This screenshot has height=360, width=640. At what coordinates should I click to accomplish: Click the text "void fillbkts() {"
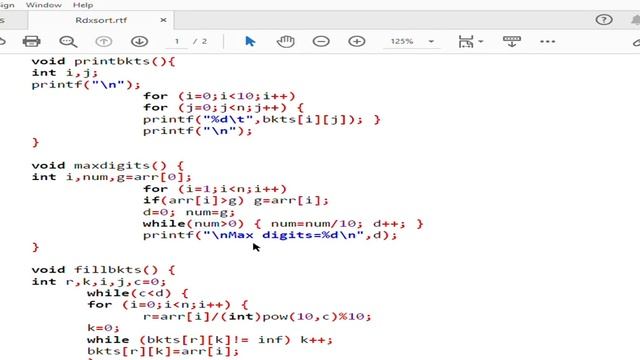[x=103, y=270]
